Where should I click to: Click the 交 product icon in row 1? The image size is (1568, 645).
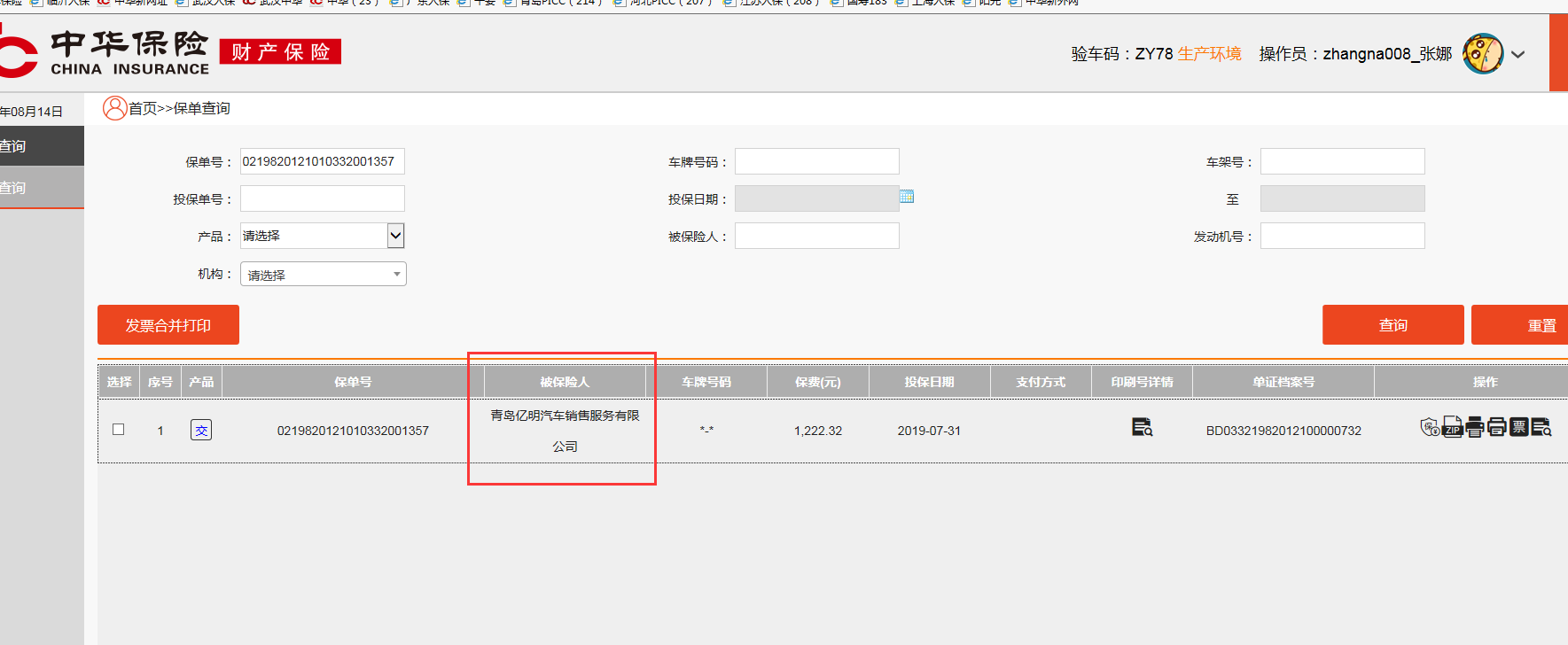(201, 430)
